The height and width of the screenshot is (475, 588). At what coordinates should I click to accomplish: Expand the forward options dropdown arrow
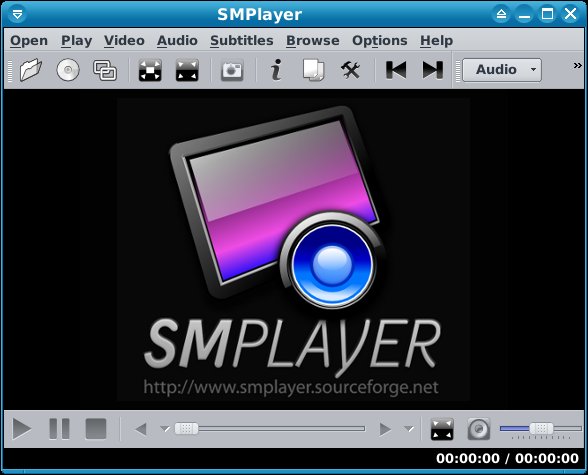tap(409, 429)
